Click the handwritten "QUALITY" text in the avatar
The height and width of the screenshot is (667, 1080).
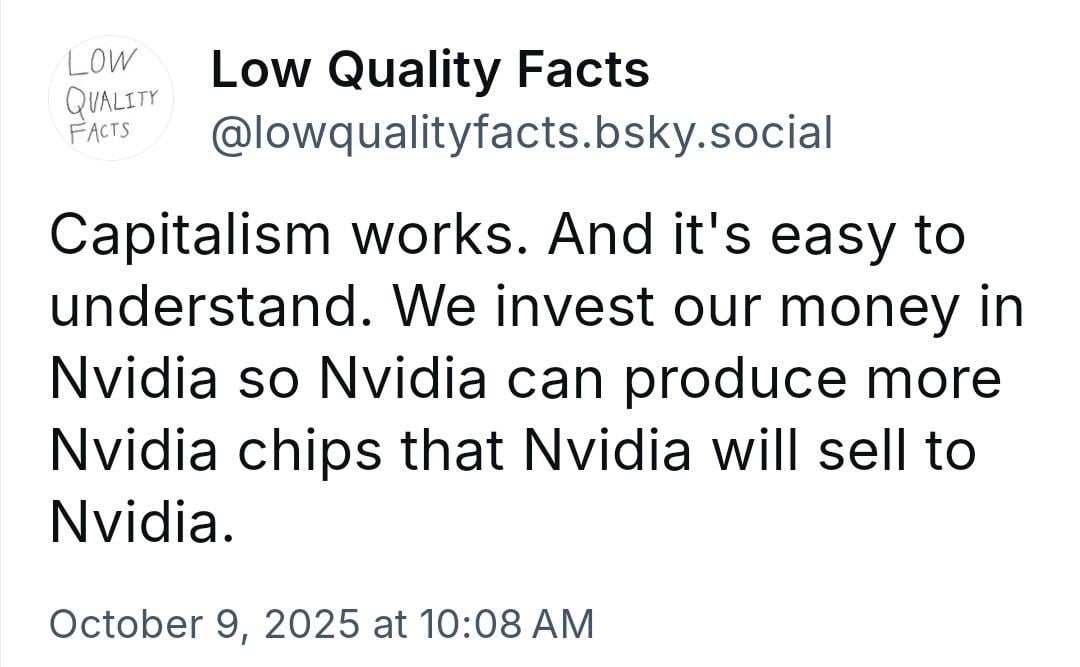point(112,97)
